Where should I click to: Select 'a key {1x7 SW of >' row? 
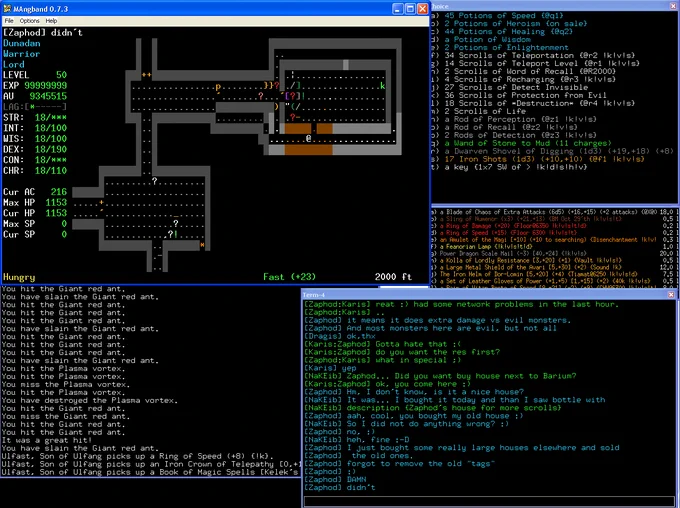click(509, 167)
